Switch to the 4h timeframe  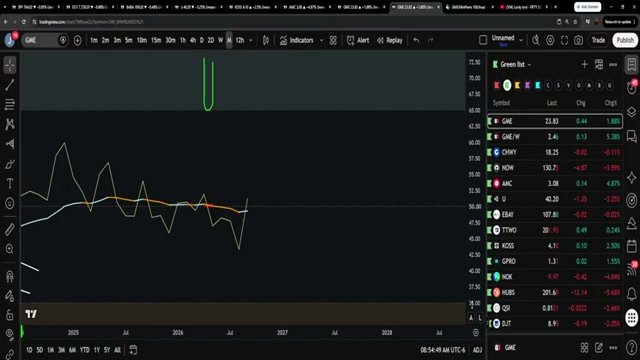[x=193, y=40]
